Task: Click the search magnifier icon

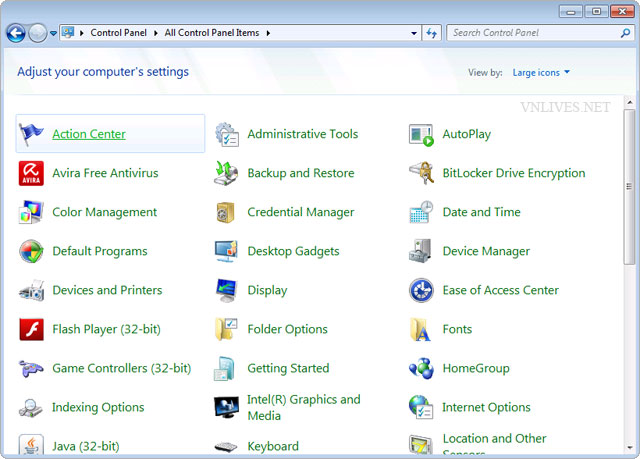Action: (x=625, y=33)
